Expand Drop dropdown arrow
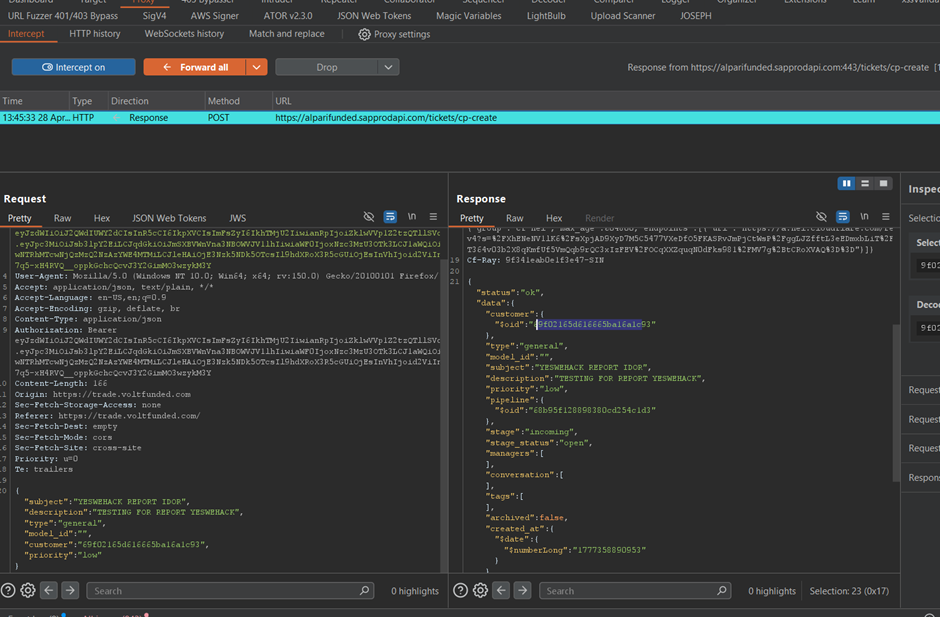Viewport: 940px width, 617px height. (388, 67)
